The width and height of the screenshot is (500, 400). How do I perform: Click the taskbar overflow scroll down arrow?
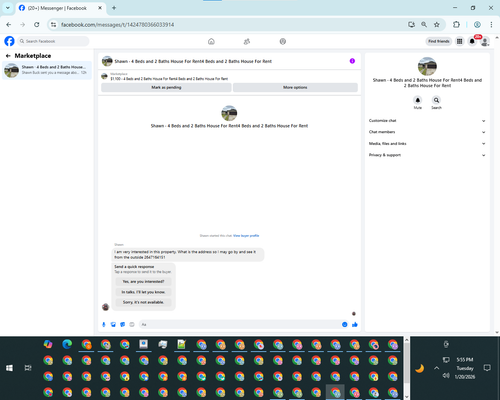[x=407, y=397]
